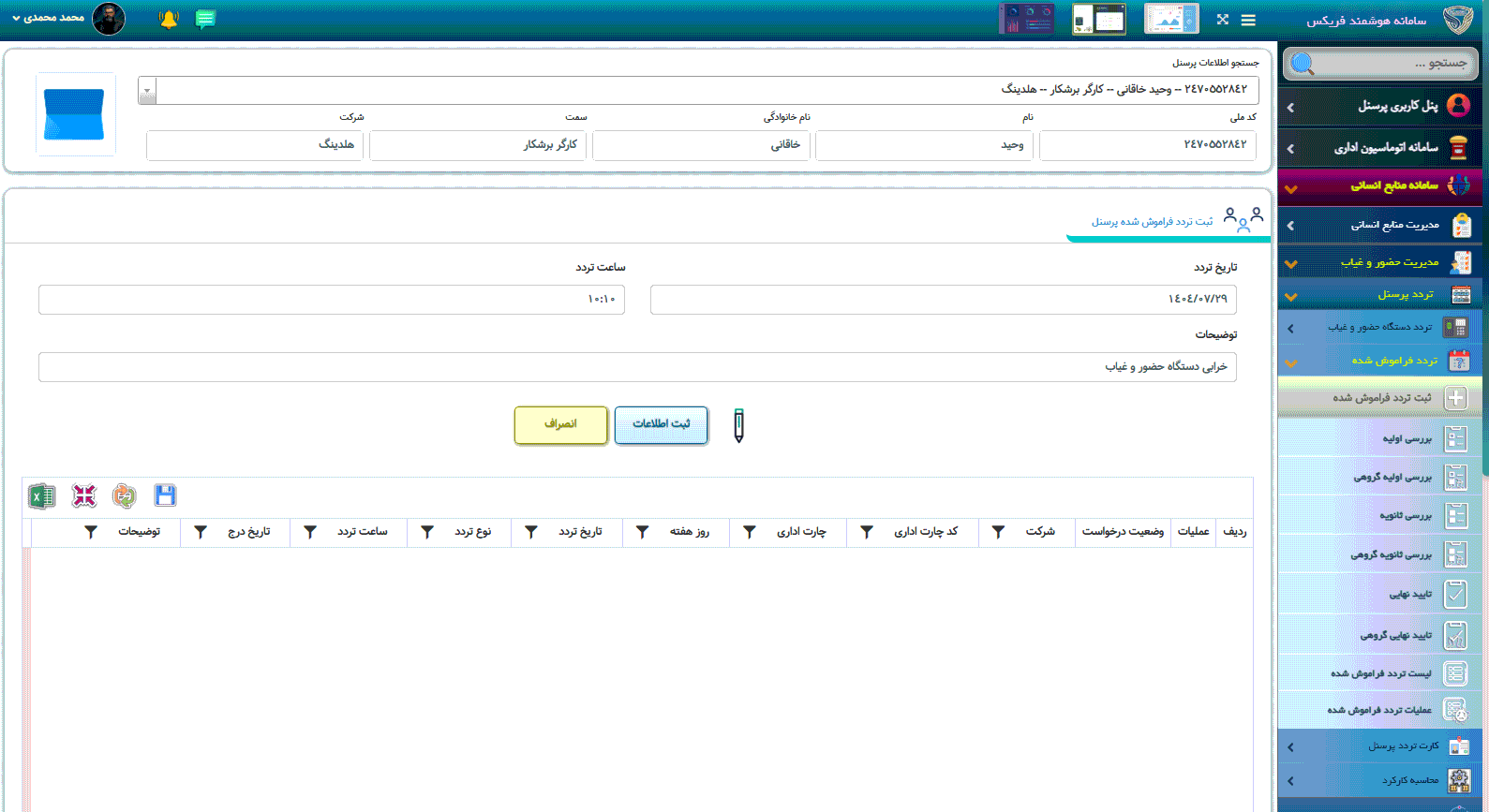The height and width of the screenshot is (812, 1489).
Task: Open notifications bell icon
Action: coord(169,20)
